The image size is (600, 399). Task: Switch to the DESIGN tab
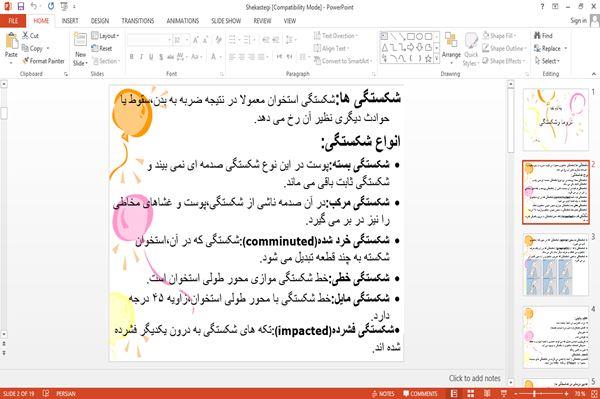click(100, 21)
